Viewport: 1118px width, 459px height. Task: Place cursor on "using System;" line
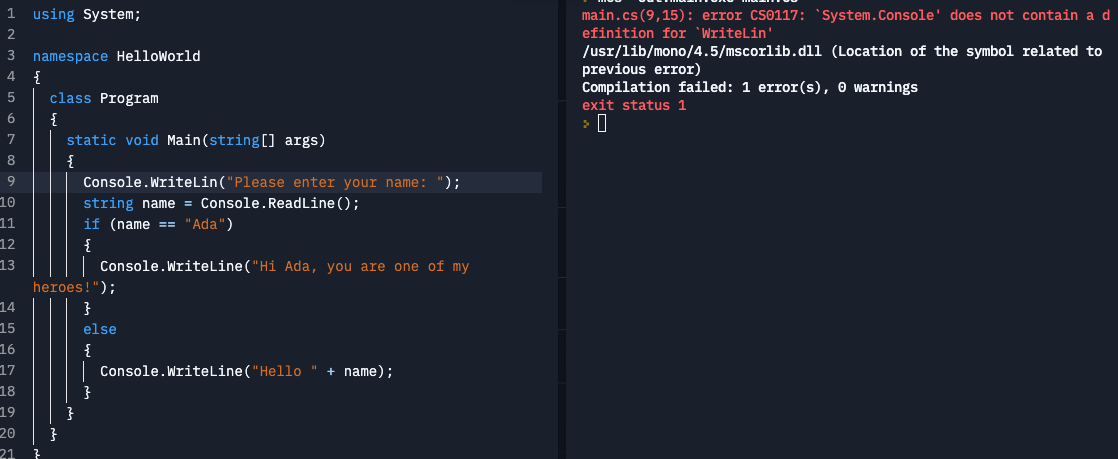(x=87, y=15)
